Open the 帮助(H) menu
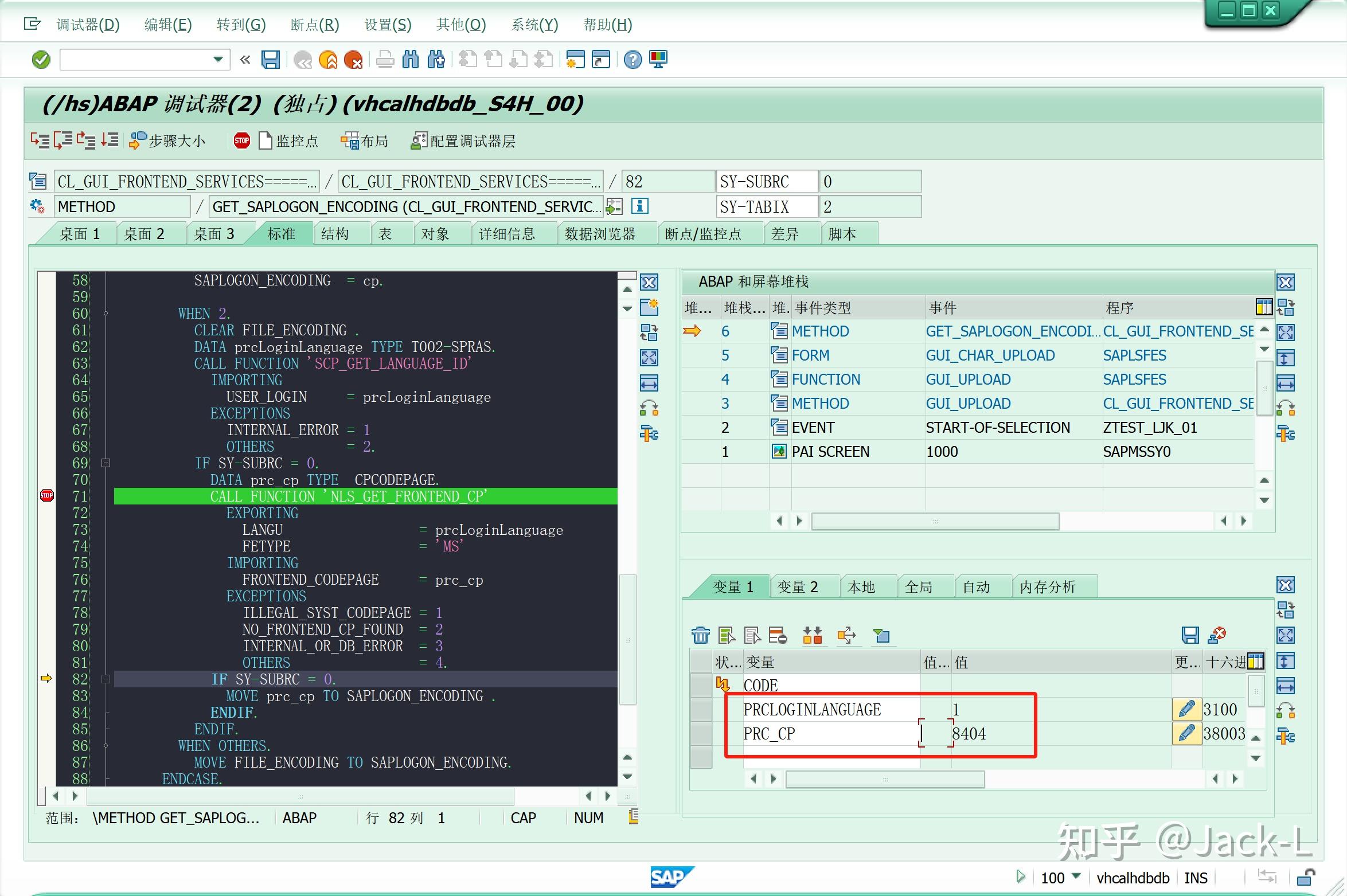 click(608, 25)
